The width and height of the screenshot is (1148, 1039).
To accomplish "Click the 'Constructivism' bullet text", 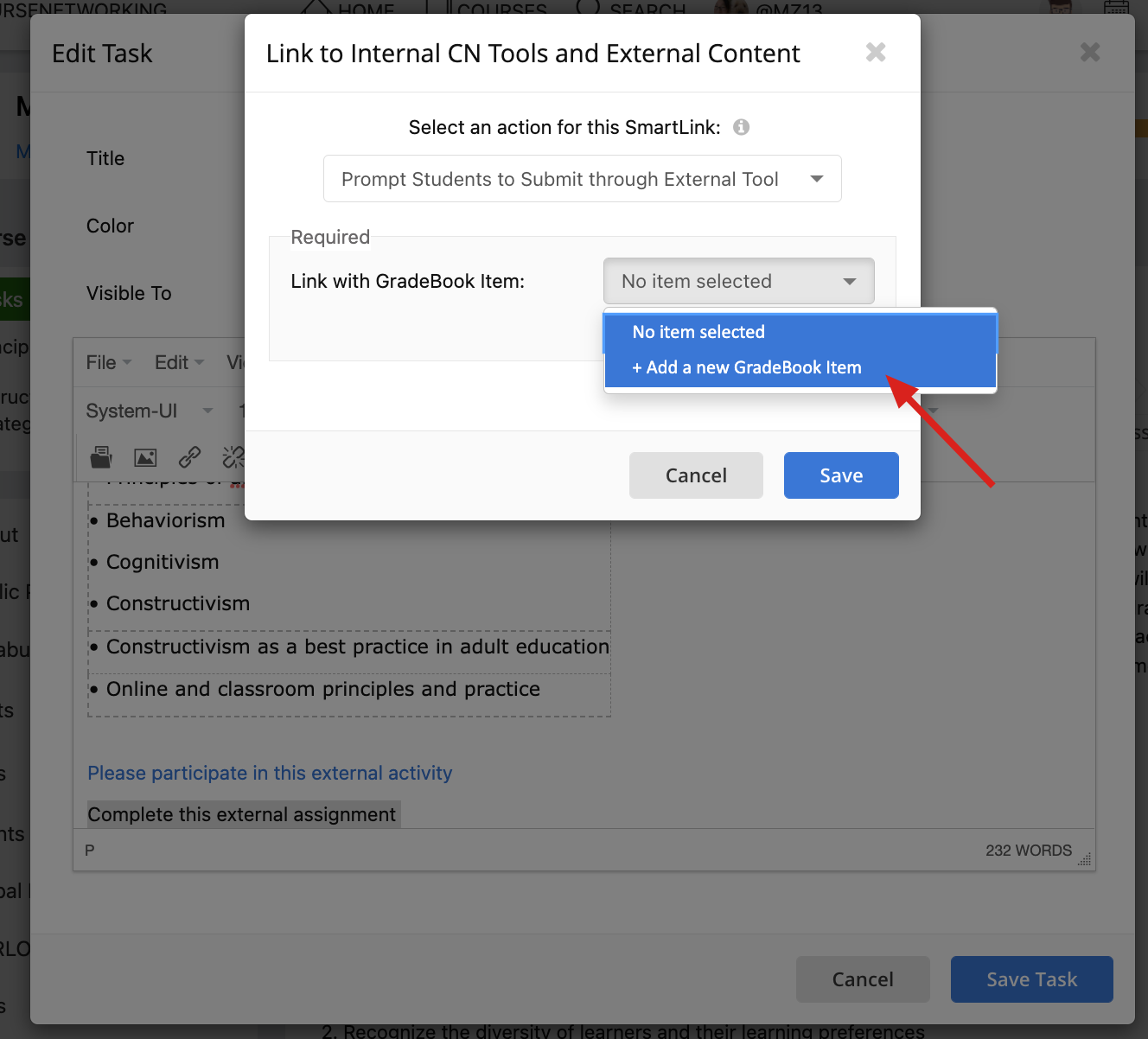I will click(x=178, y=603).
